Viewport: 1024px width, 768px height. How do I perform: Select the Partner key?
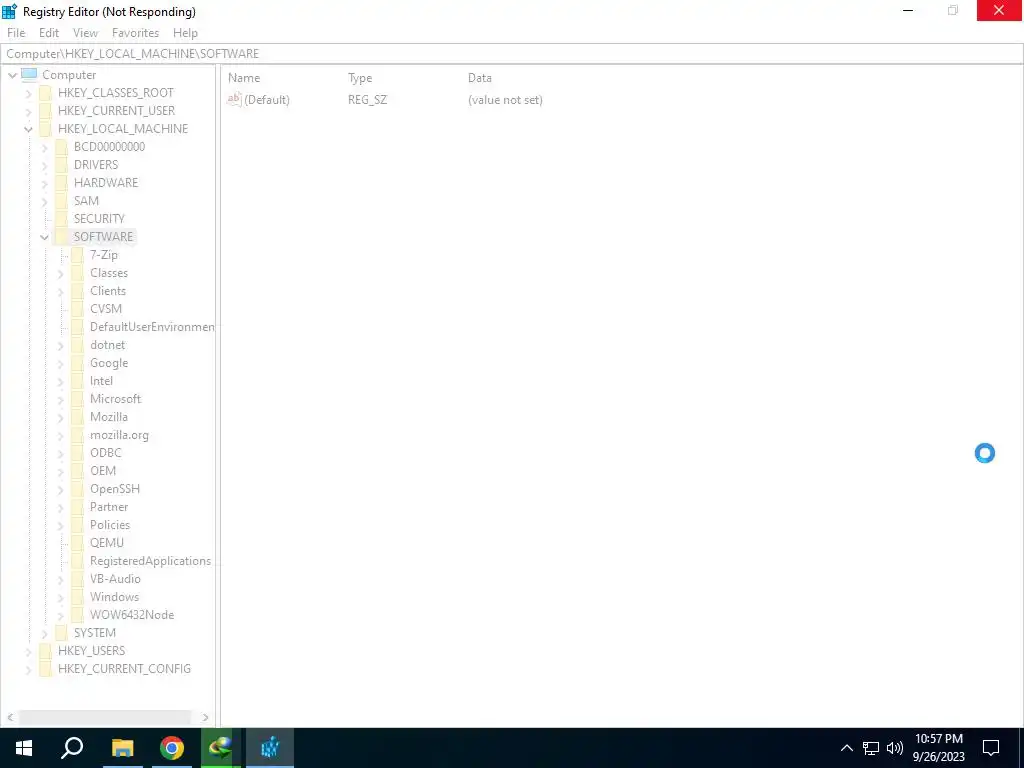[109, 507]
